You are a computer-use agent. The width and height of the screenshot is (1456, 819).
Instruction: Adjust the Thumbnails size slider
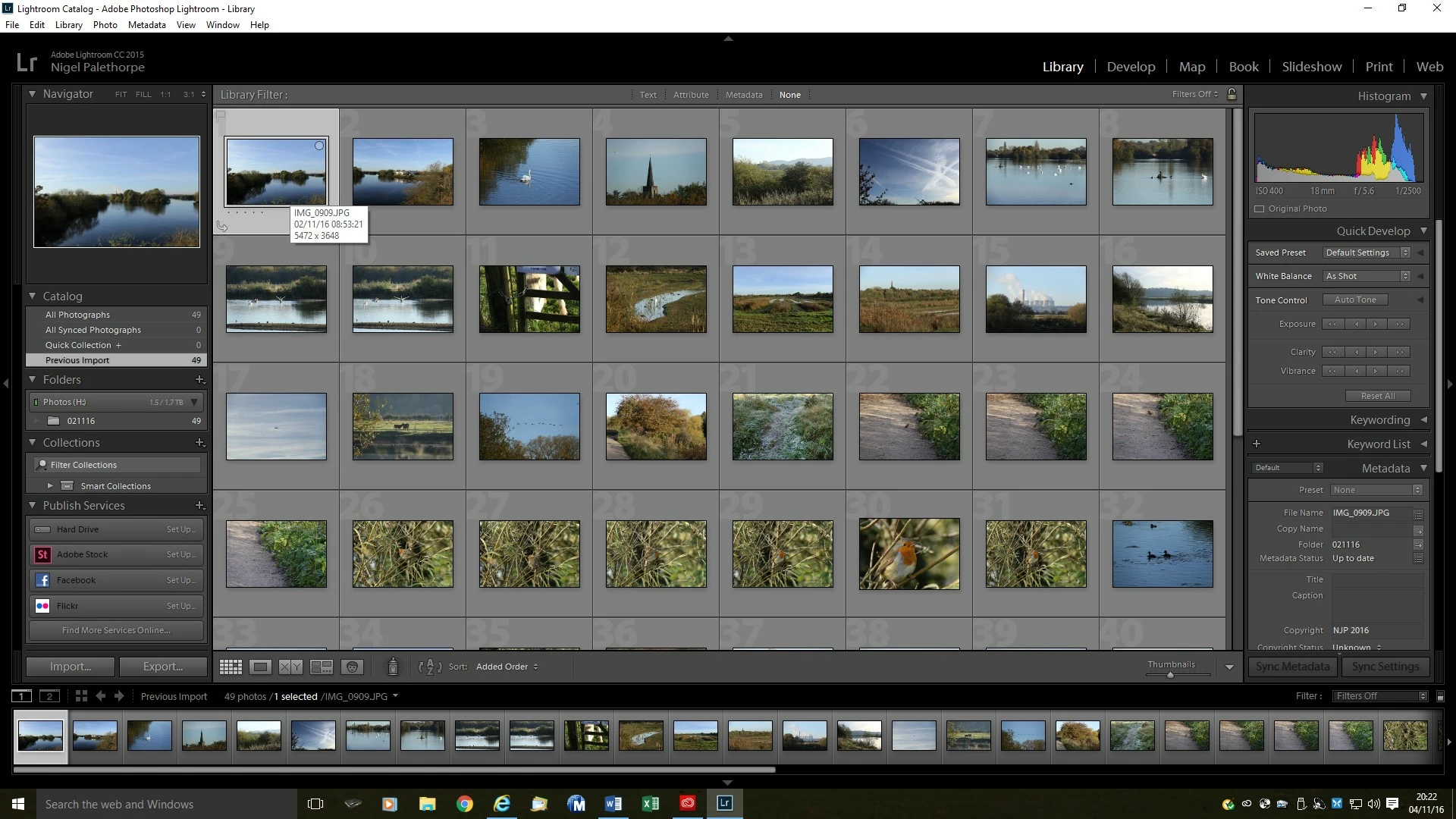click(1170, 674)
